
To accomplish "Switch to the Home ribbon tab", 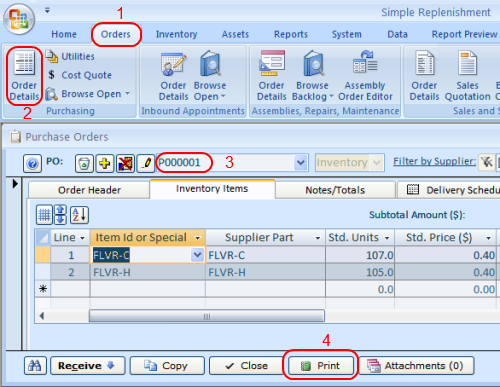I will point(64,34).
